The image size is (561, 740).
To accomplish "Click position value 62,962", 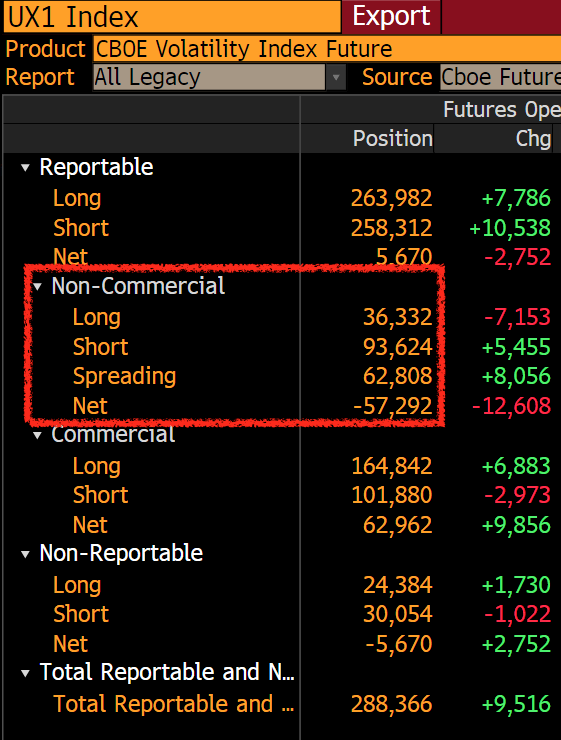I will click(x=398, y=525).
